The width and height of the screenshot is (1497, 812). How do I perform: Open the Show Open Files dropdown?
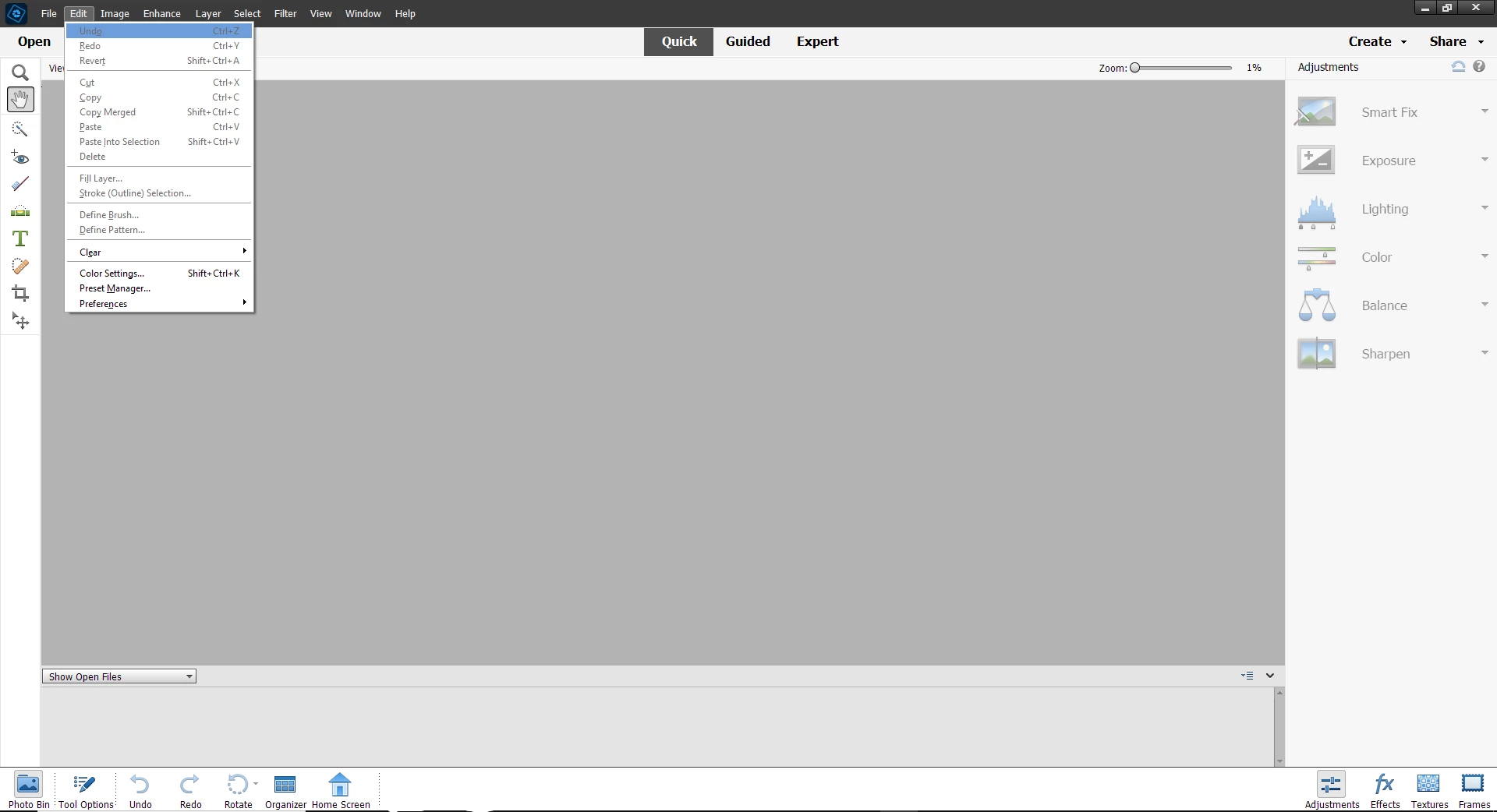pos(119,676)
